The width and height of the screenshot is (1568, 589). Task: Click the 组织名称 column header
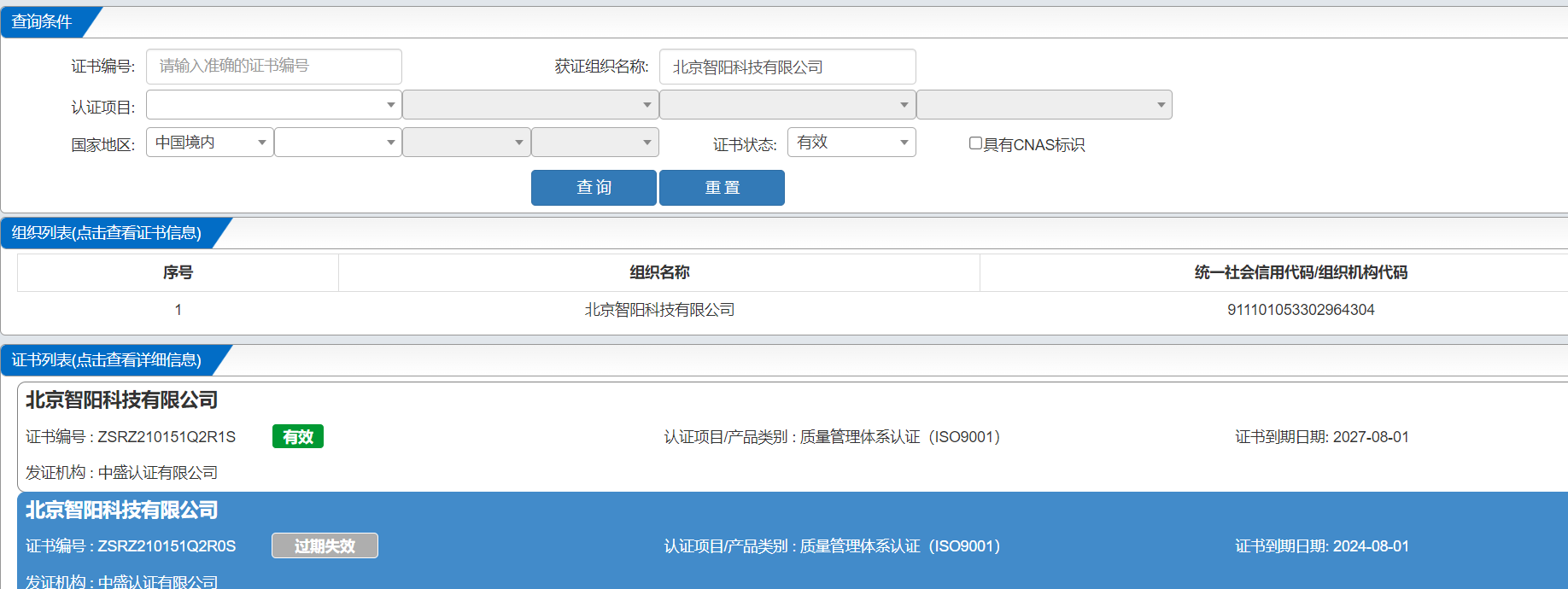(x=659, y=272)
